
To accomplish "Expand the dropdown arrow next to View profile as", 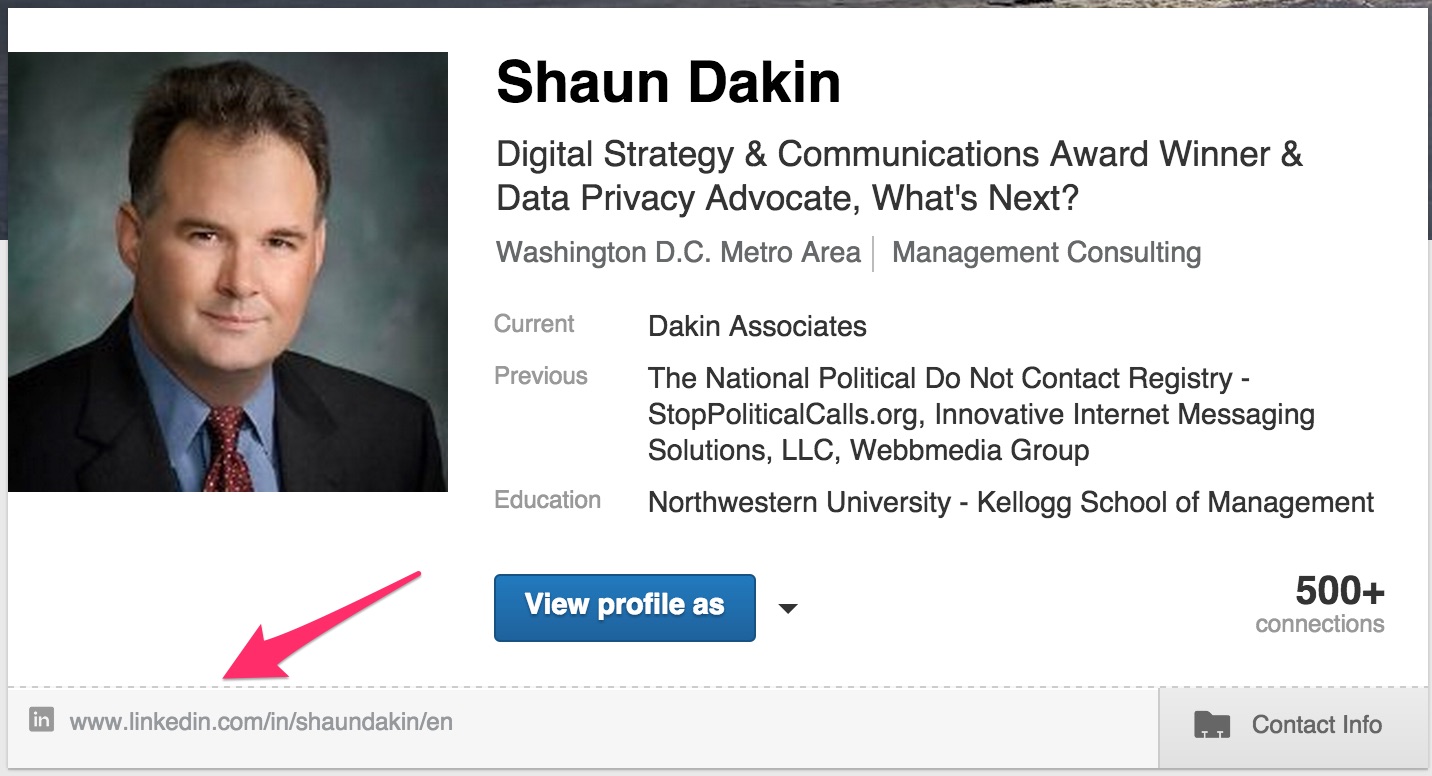I will [x=788, y=608].
